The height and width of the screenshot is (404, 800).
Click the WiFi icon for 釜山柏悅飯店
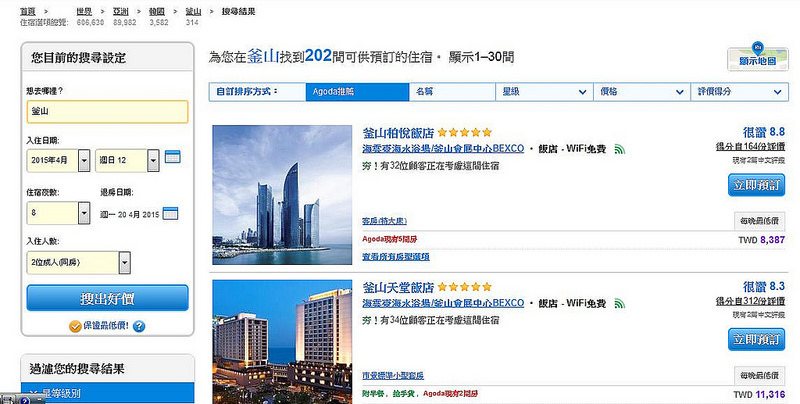click(619, 149)
